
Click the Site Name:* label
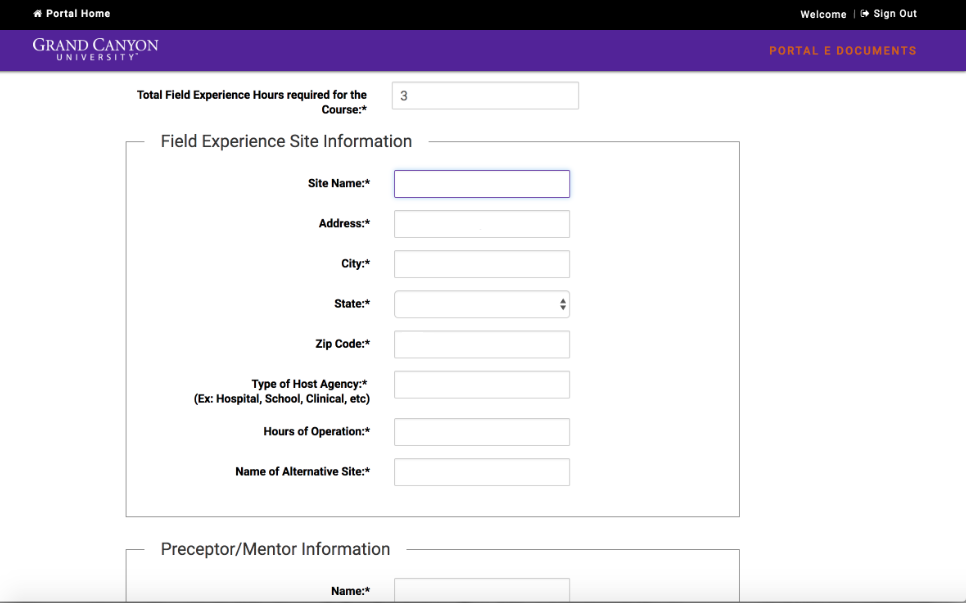[x=339, y=184]
